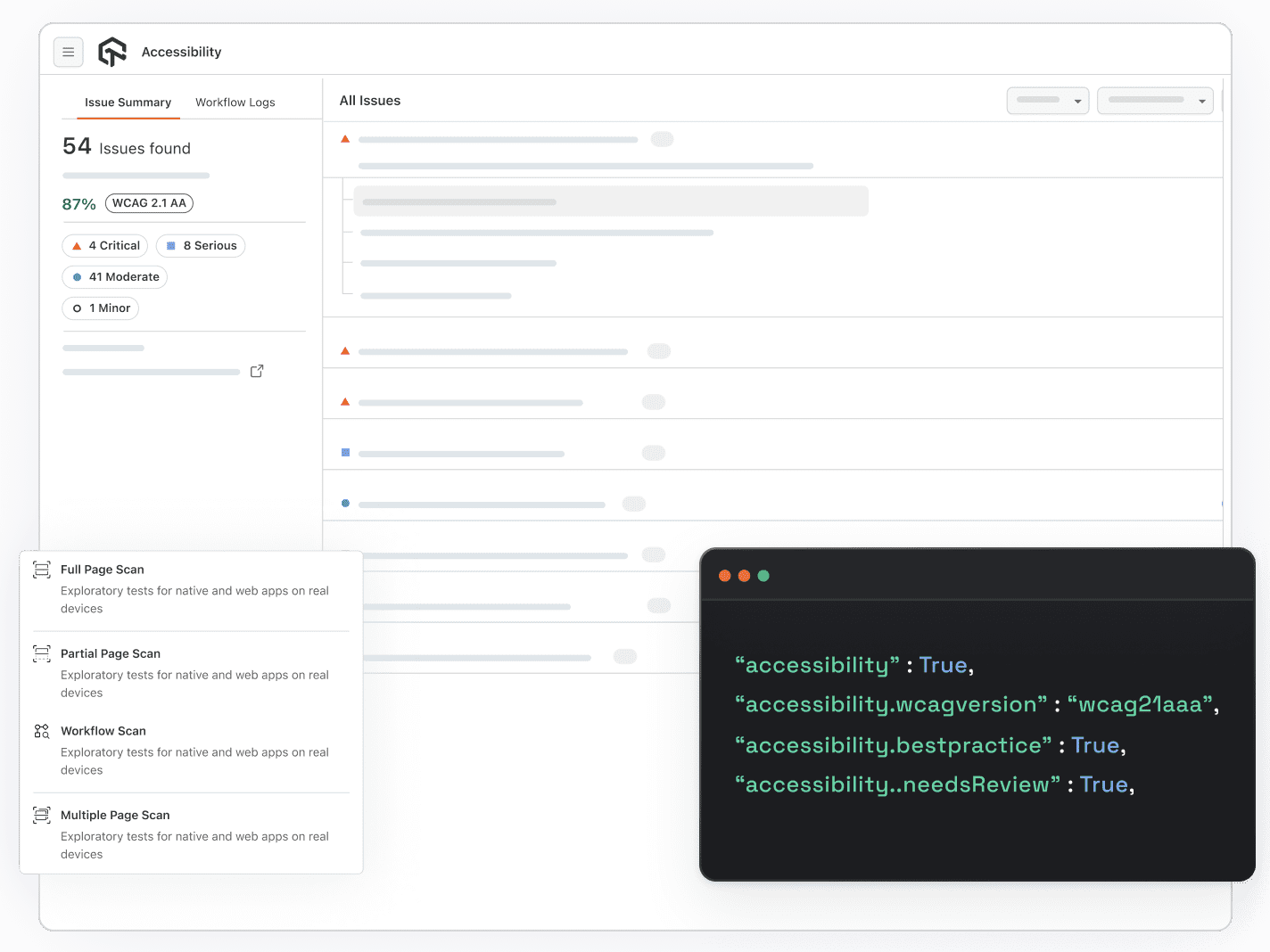This screenshot has width=1270, height=952.
Task: Click the 87% compliance progress bar
Action: point(136,175)
